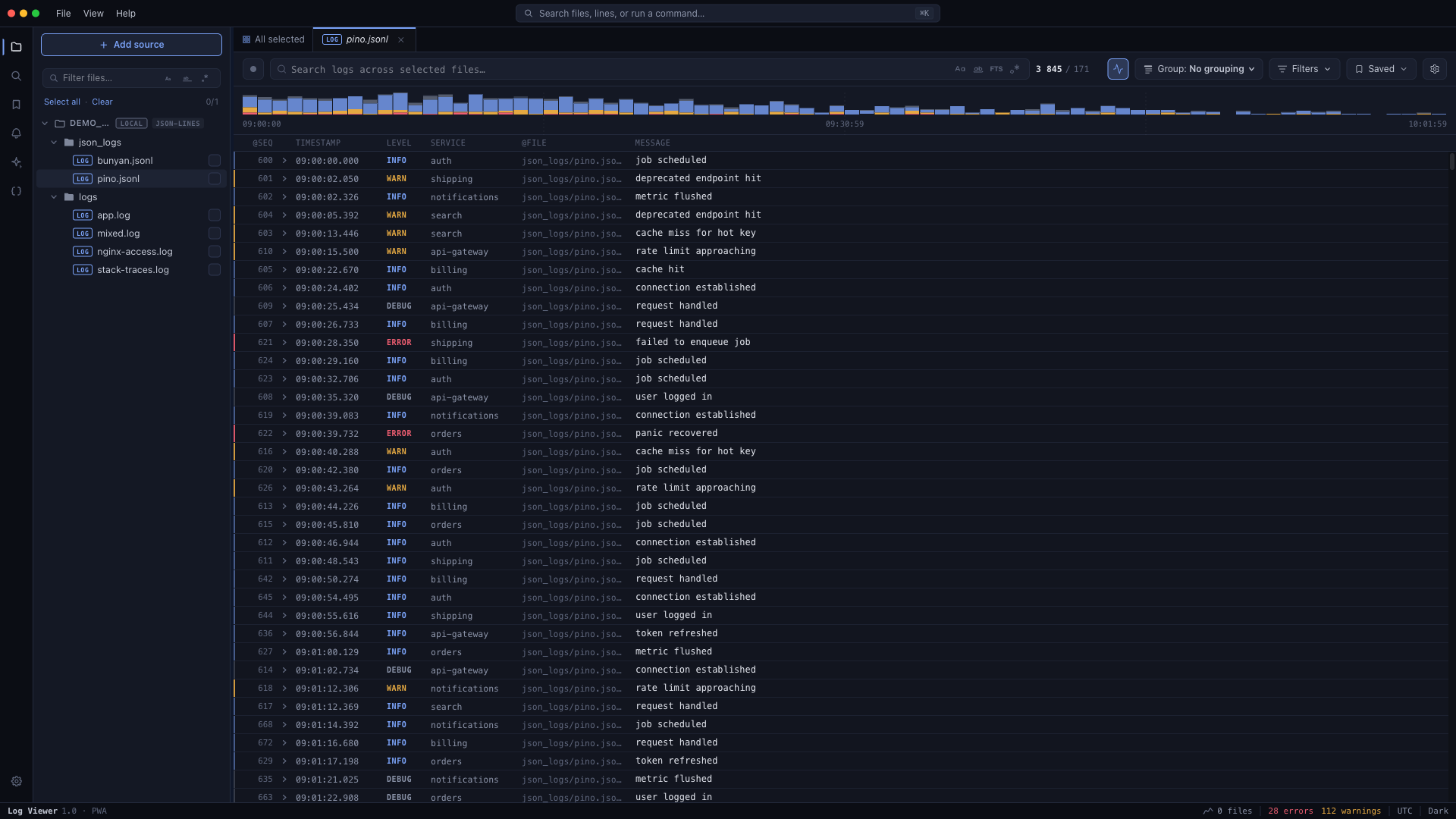
Task: Check the app.log file checkbox
Action: pos(215,215)
